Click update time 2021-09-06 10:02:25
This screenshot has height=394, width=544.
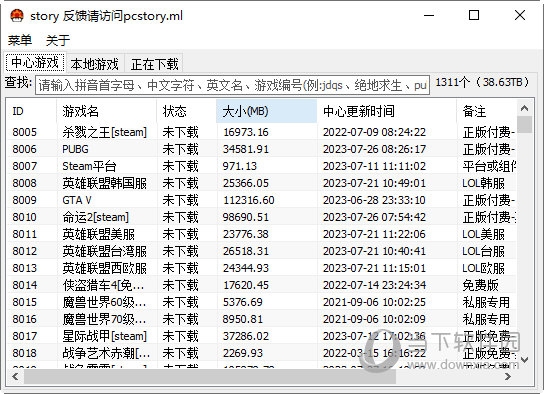374,302
